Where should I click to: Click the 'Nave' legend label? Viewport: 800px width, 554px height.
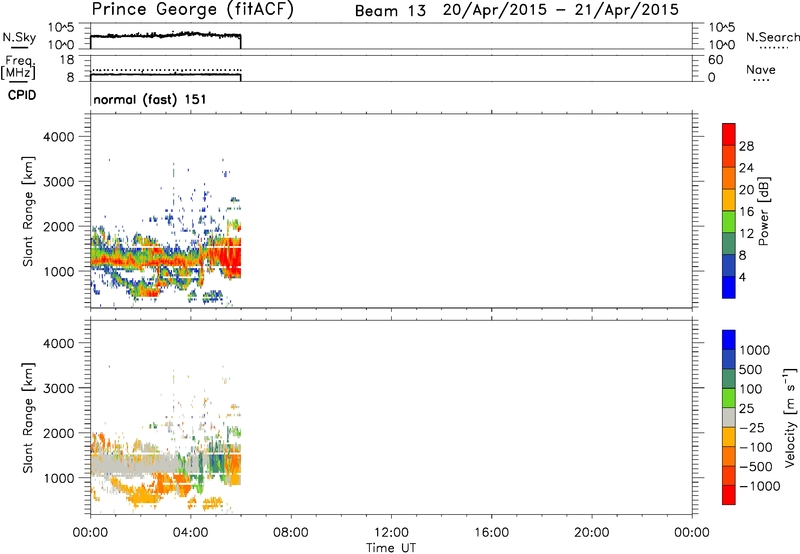tap(761, 70)
